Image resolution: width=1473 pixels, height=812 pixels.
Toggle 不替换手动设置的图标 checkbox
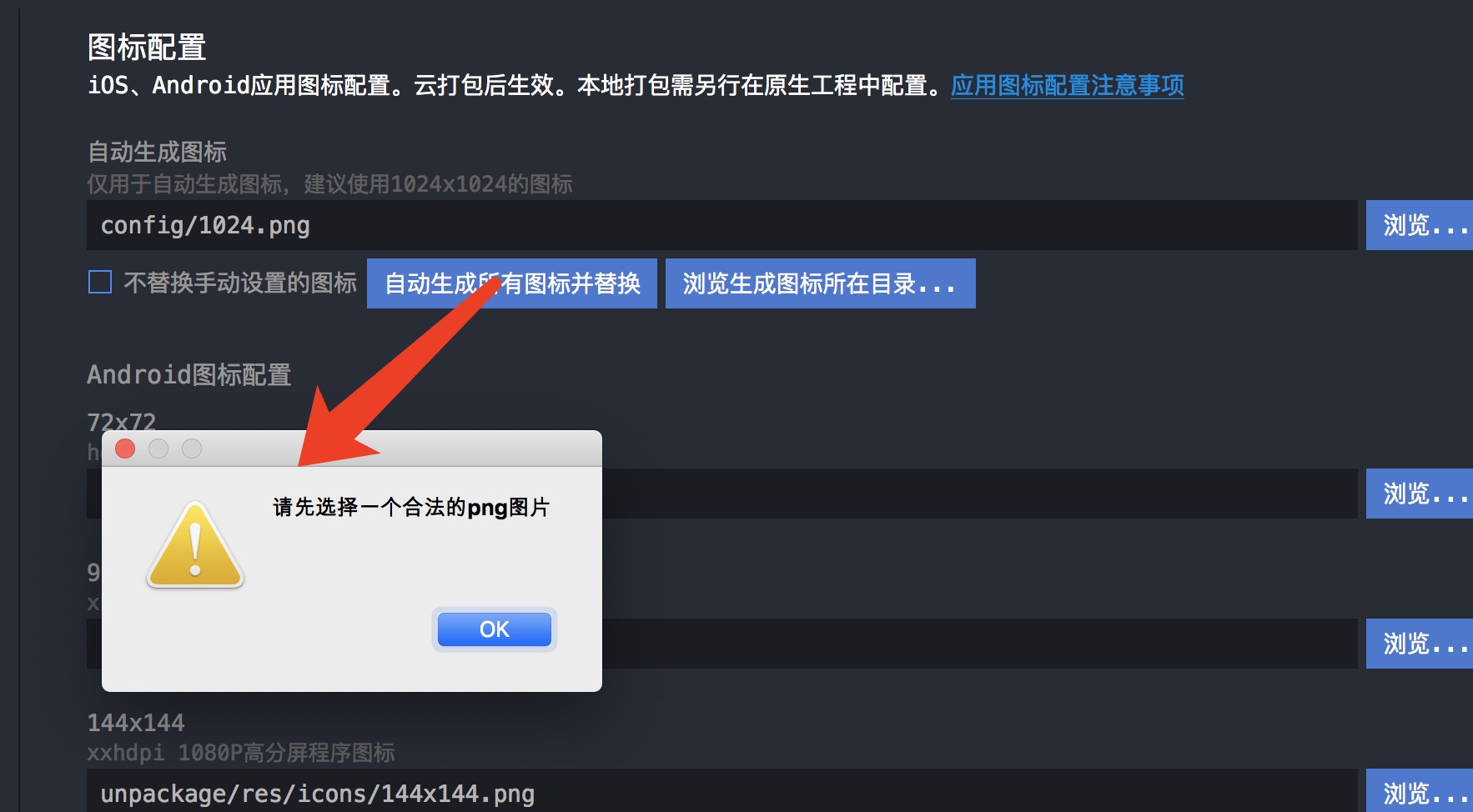tap(100, 283)
